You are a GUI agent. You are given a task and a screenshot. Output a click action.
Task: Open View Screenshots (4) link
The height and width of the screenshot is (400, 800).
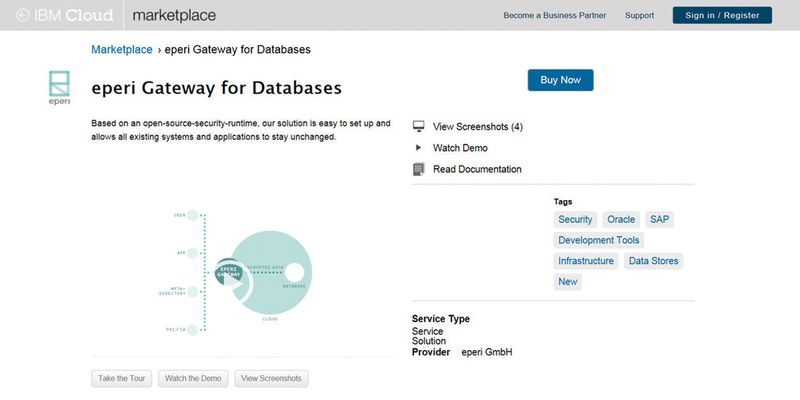[x=478, y=127]
